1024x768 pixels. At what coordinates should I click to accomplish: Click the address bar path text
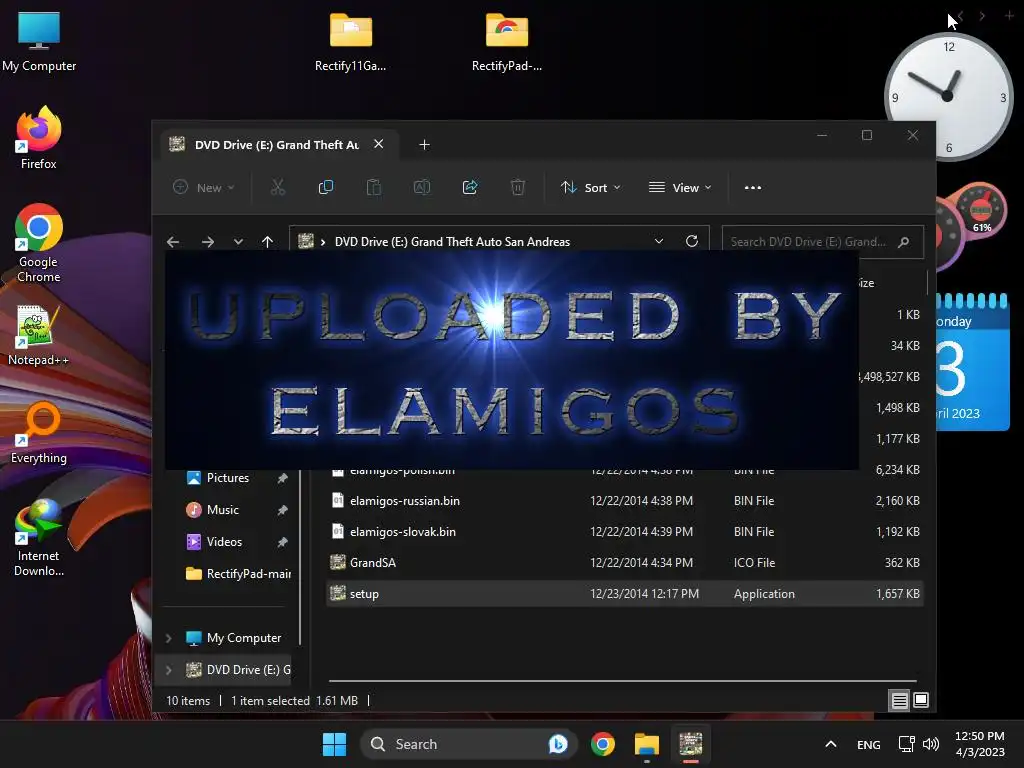click(452, 242)
